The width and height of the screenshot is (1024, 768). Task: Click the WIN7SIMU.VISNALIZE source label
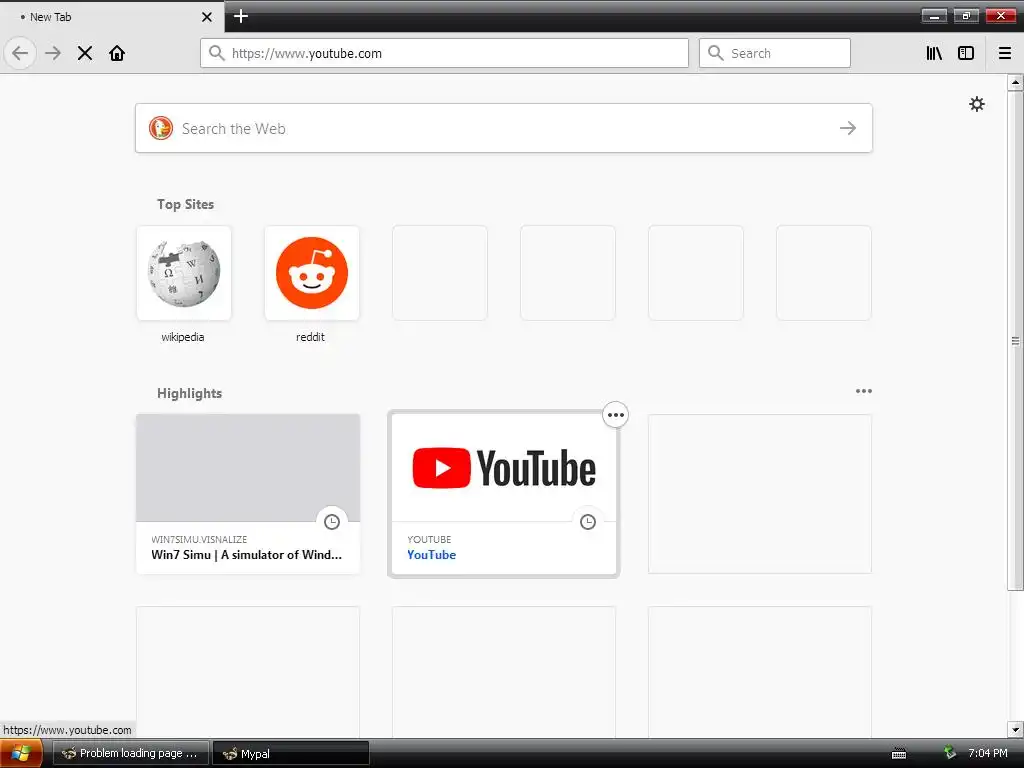coord(199,539)
